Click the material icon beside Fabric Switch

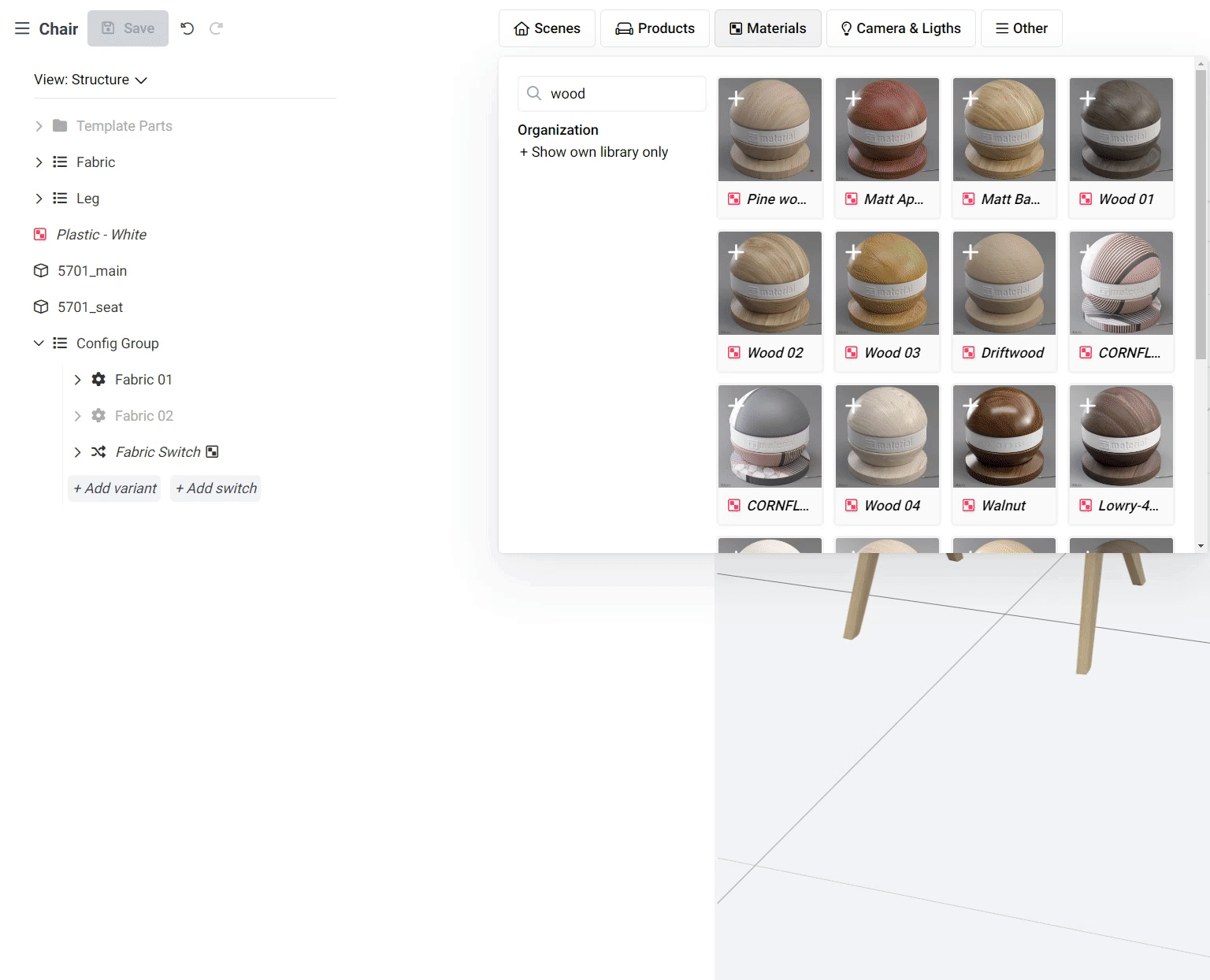point(212,452)
